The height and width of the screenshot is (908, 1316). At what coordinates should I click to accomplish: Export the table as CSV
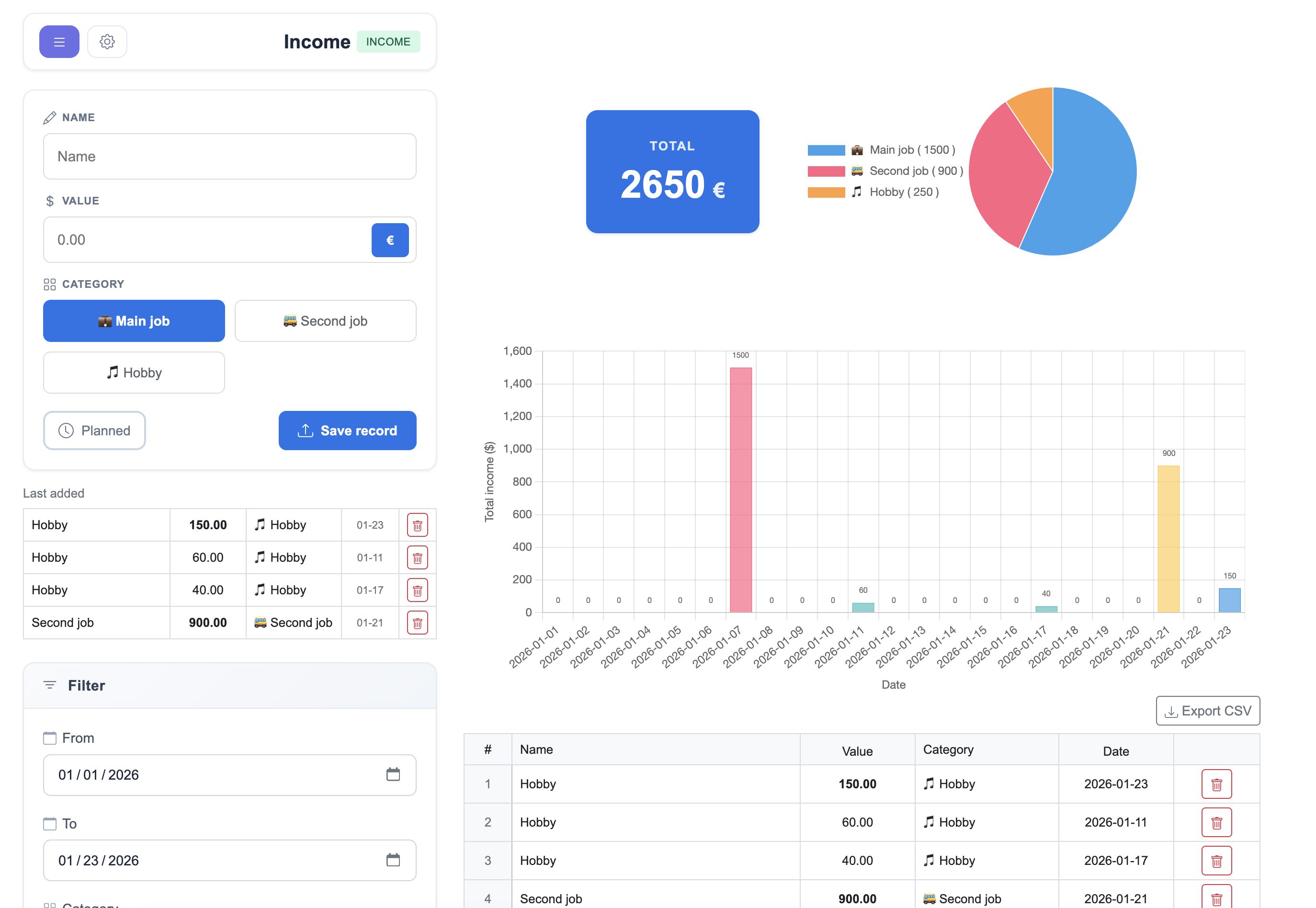point(1207,711)
